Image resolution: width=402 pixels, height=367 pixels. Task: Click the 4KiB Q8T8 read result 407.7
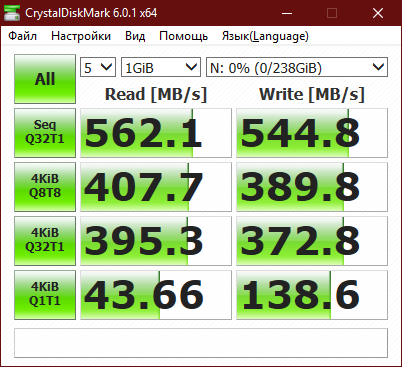[156, 187]
